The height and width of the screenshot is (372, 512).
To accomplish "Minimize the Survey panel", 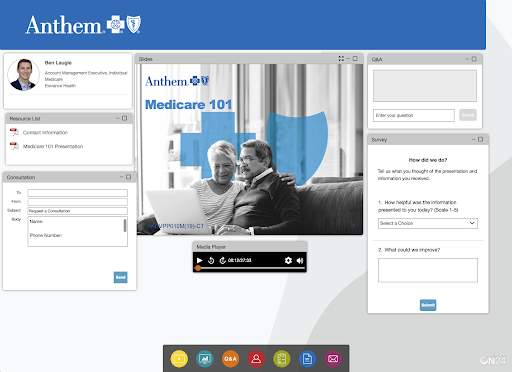I will (x=474, y=139).
